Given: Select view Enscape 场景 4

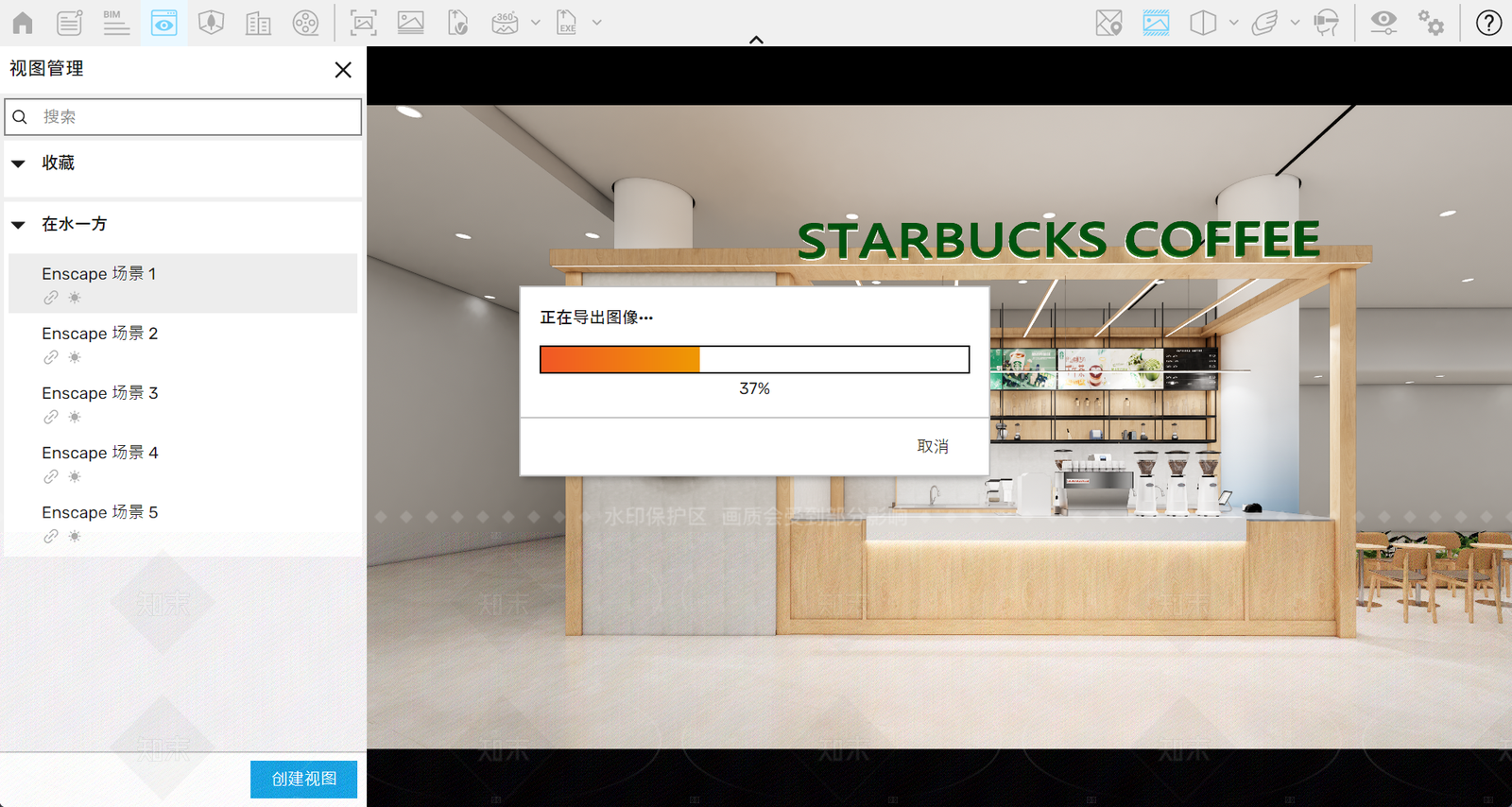Looking at the screenshot, I should (183, 462).
